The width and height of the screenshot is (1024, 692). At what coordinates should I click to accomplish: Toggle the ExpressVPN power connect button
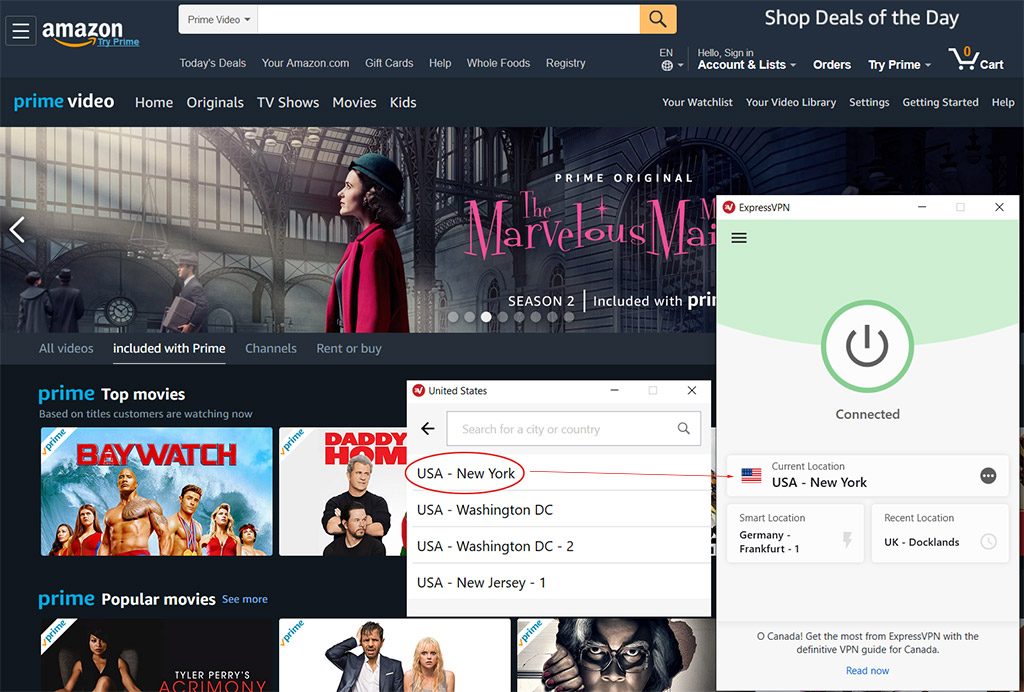(867, 346)
